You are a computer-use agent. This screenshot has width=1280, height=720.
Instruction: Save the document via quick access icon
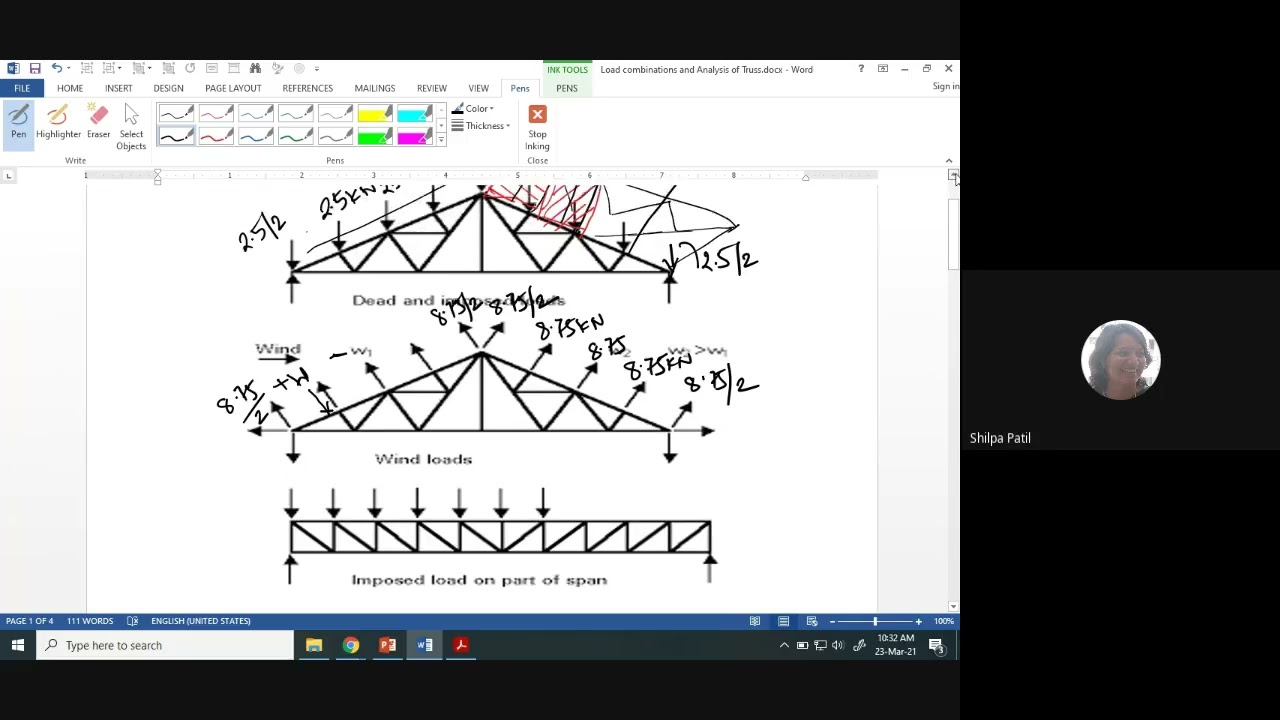[x=35, y=69]
